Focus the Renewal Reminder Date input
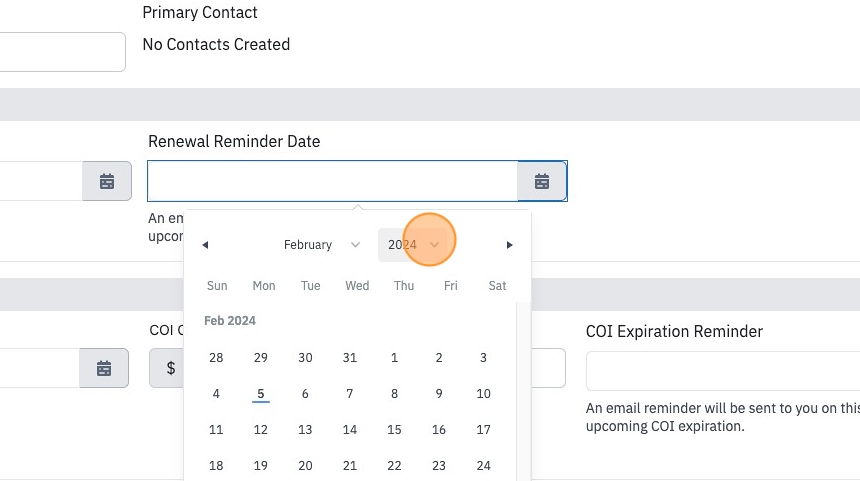This screenshot has height=481, width=860. tap(332, 181)
